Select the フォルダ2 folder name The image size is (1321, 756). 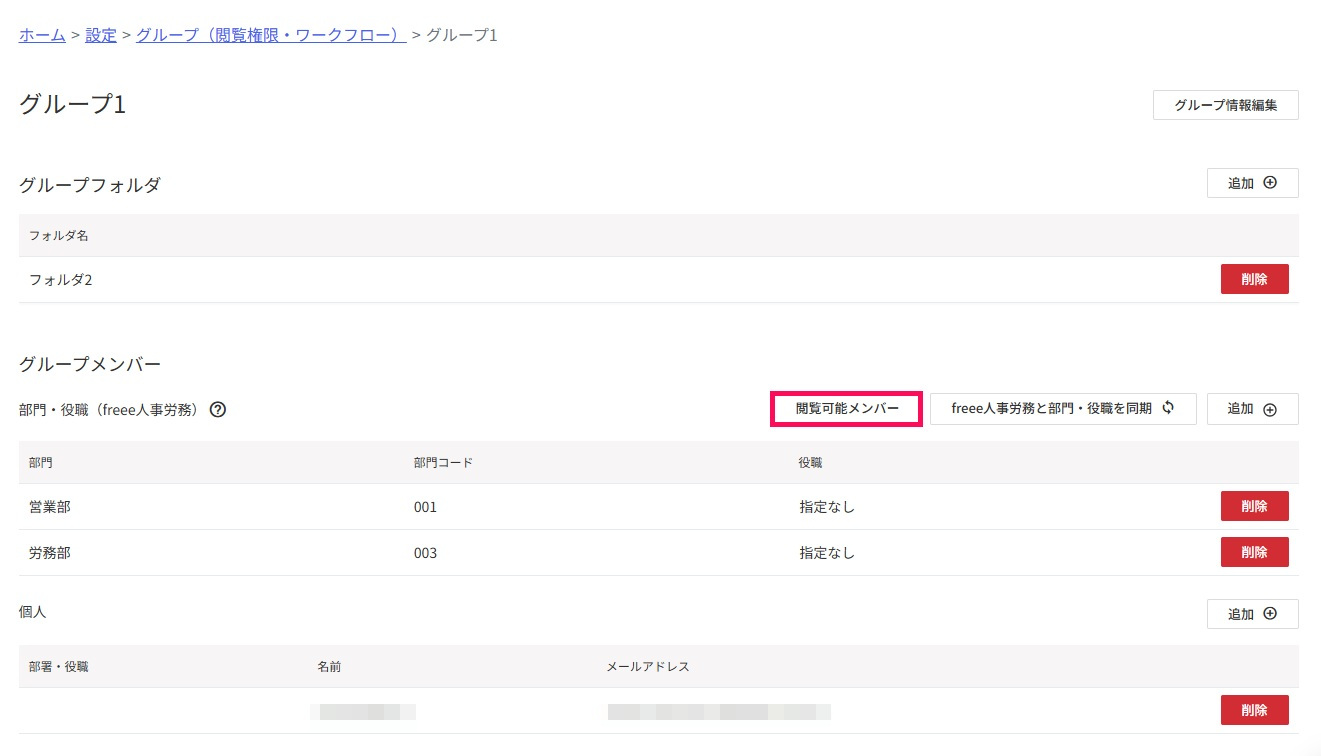[61, 280]
